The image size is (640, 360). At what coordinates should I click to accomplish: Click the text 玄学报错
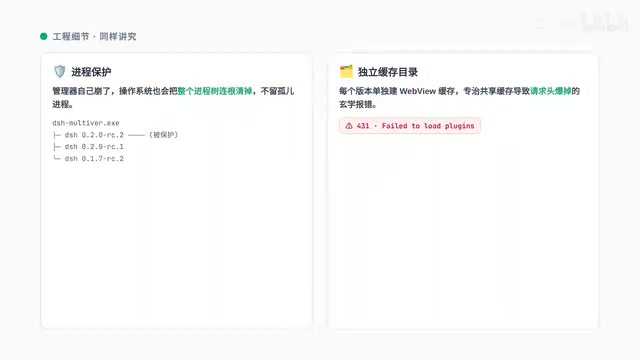(356, 104)
